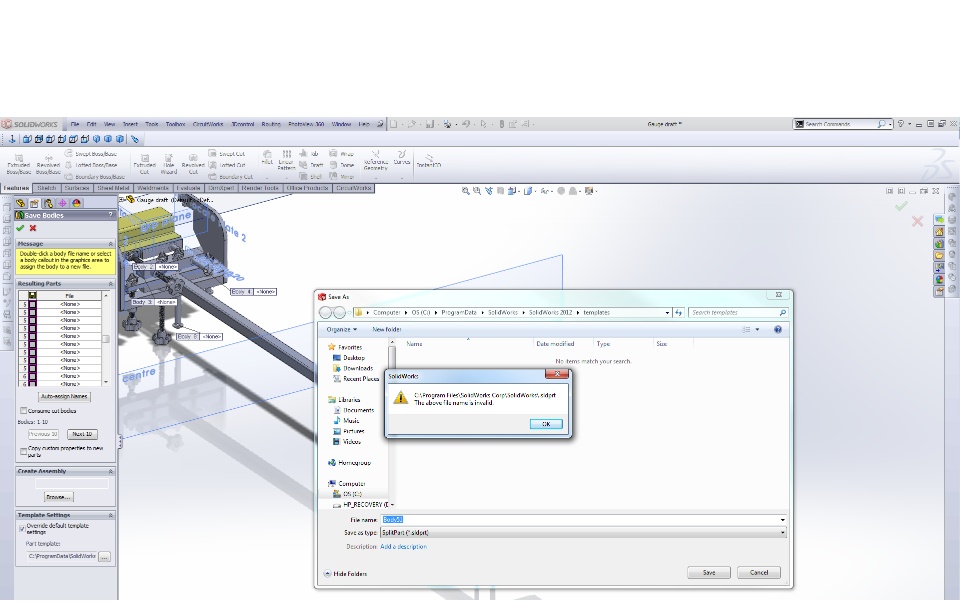The height and width of the screenshot is (603, 960).
Task: Open the File menu
Action: coord(75,124)
